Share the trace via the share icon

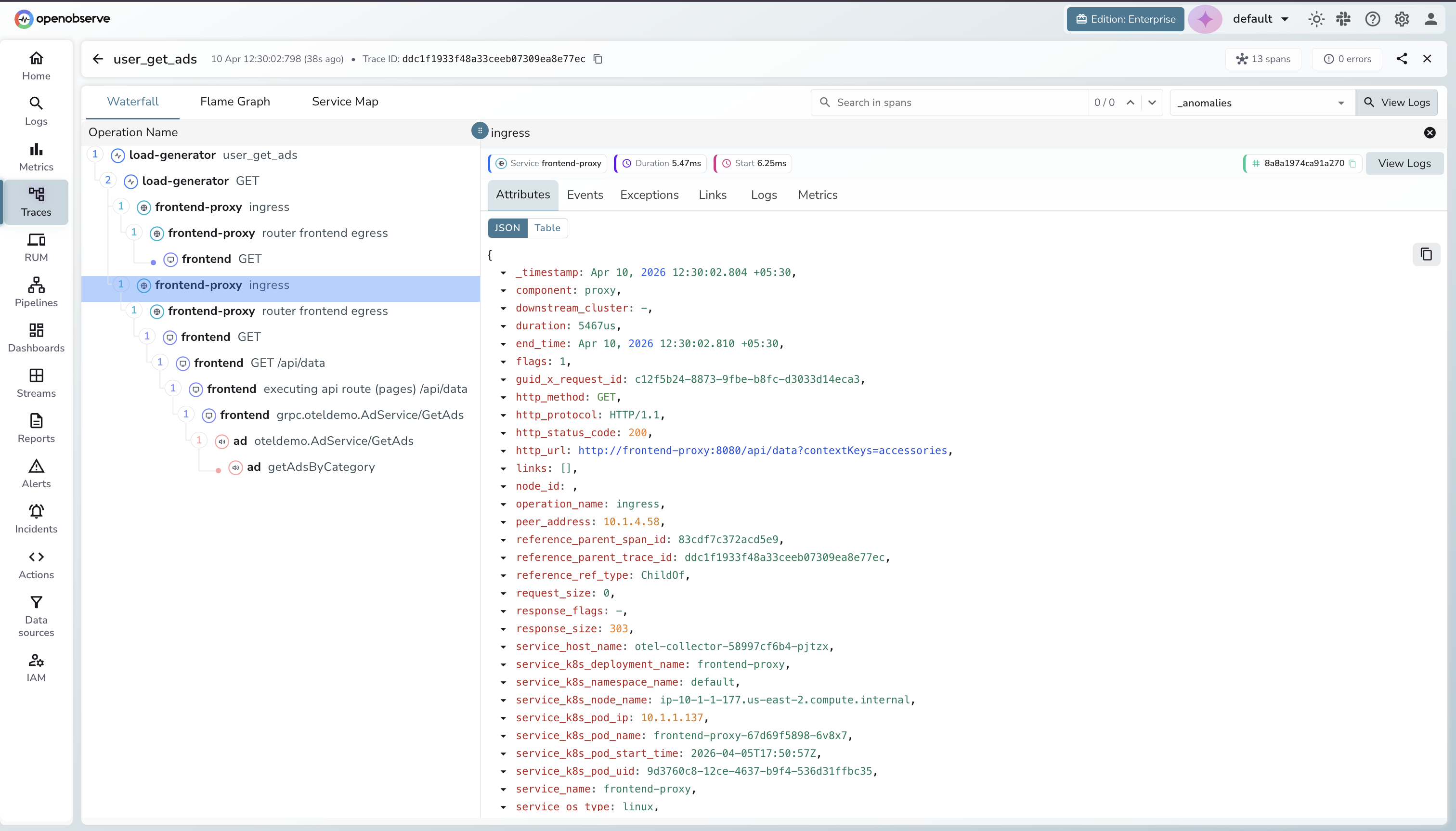tap(1403, 58)
